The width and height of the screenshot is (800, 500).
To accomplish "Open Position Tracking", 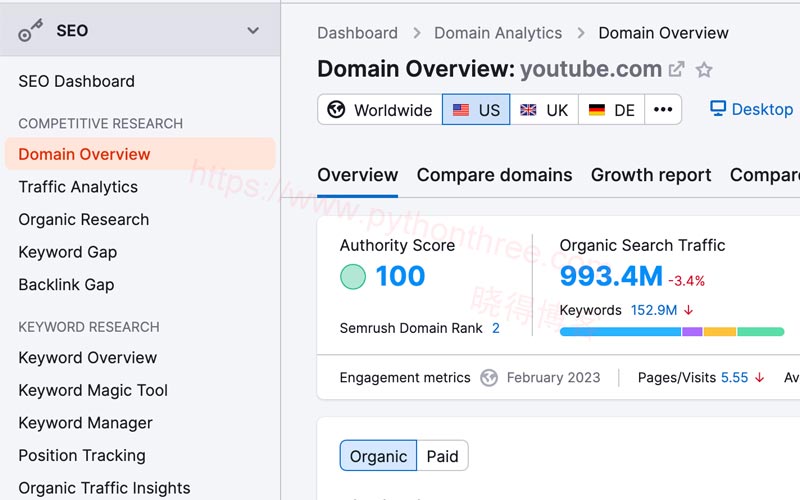I will 82,456.
